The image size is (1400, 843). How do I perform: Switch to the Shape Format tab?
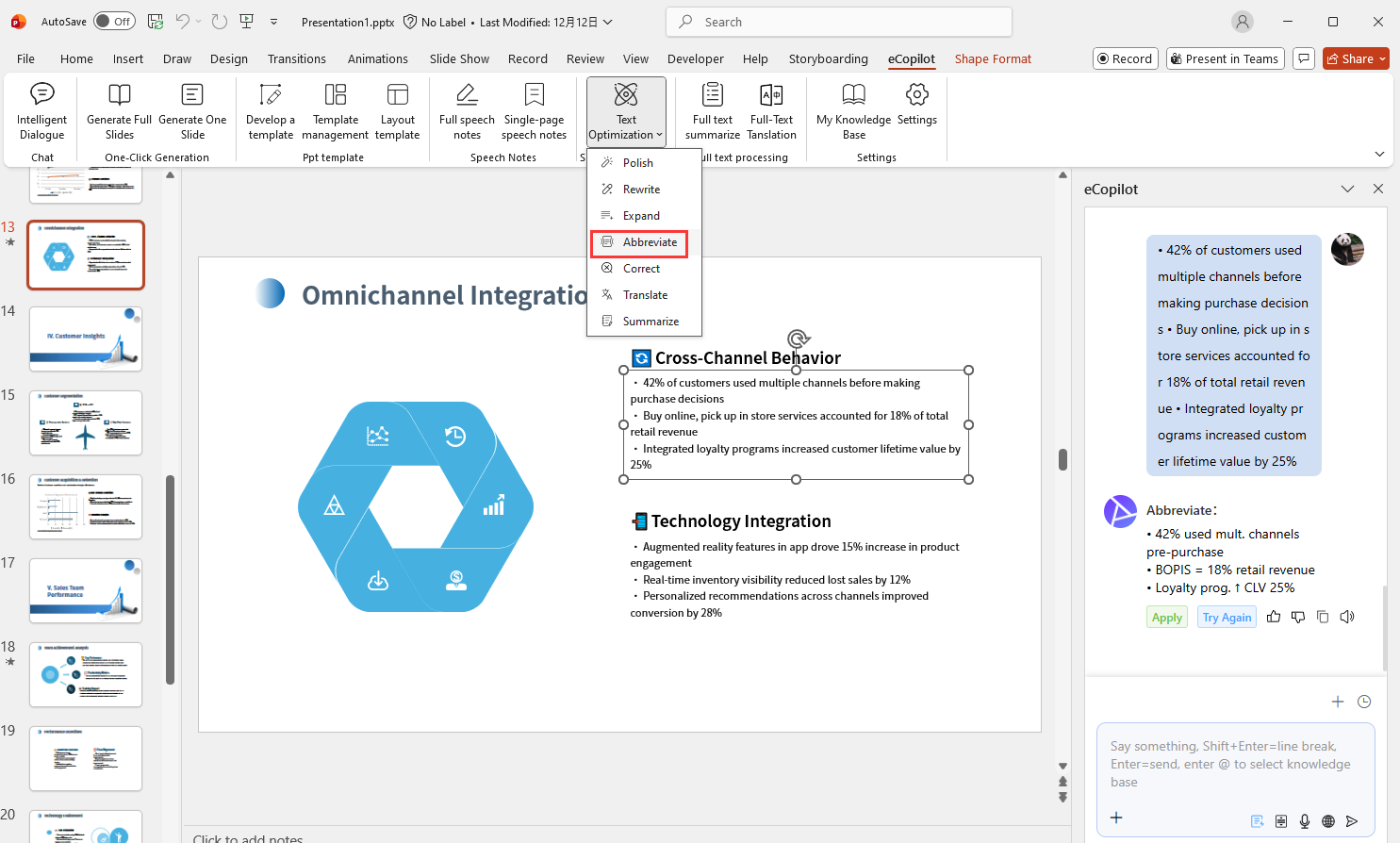(993, 58)
